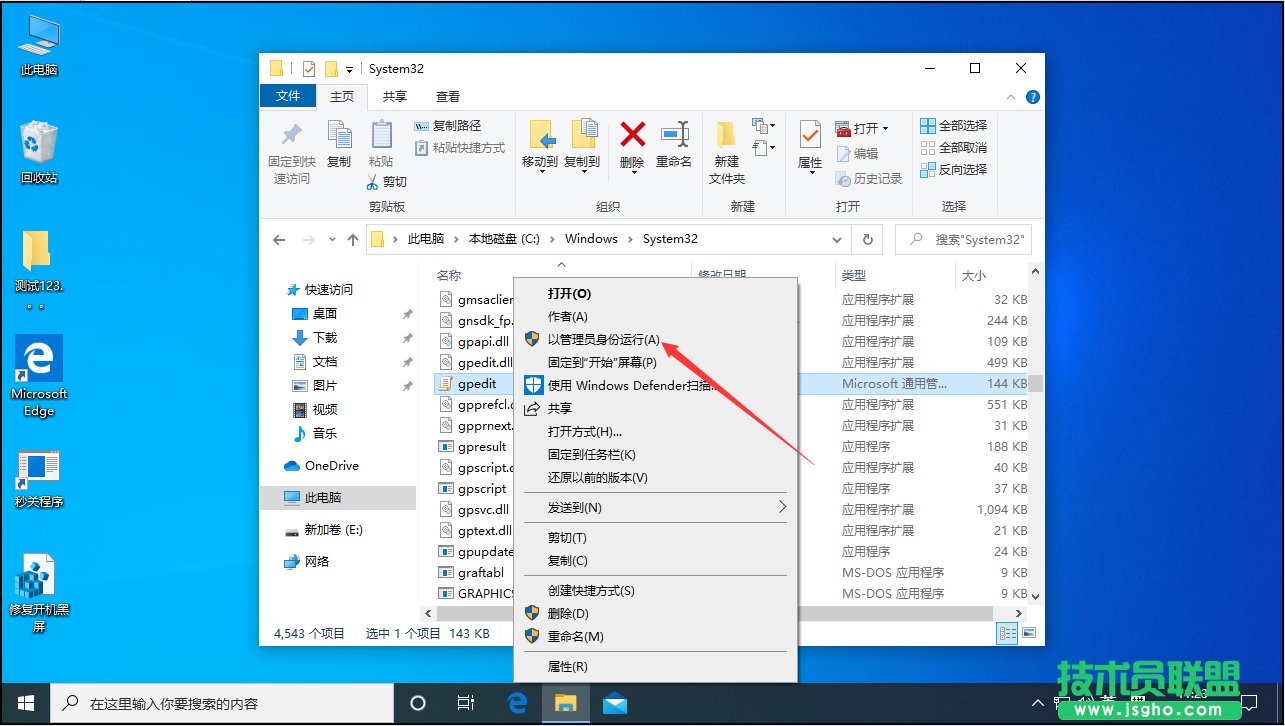Viewport: 1285px width, 726px height.
Task: Click the Back navigation arrow
Action: [x=280, y=239]
